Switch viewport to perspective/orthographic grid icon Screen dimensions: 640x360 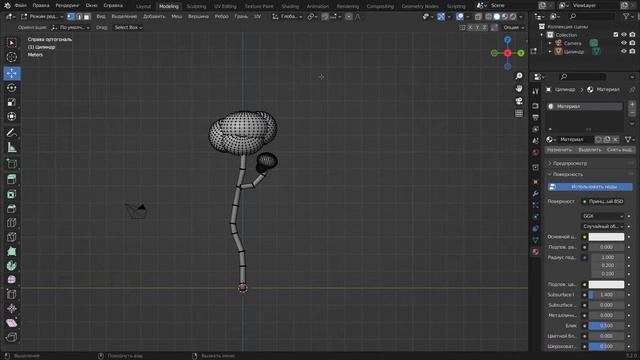point(519,113)
